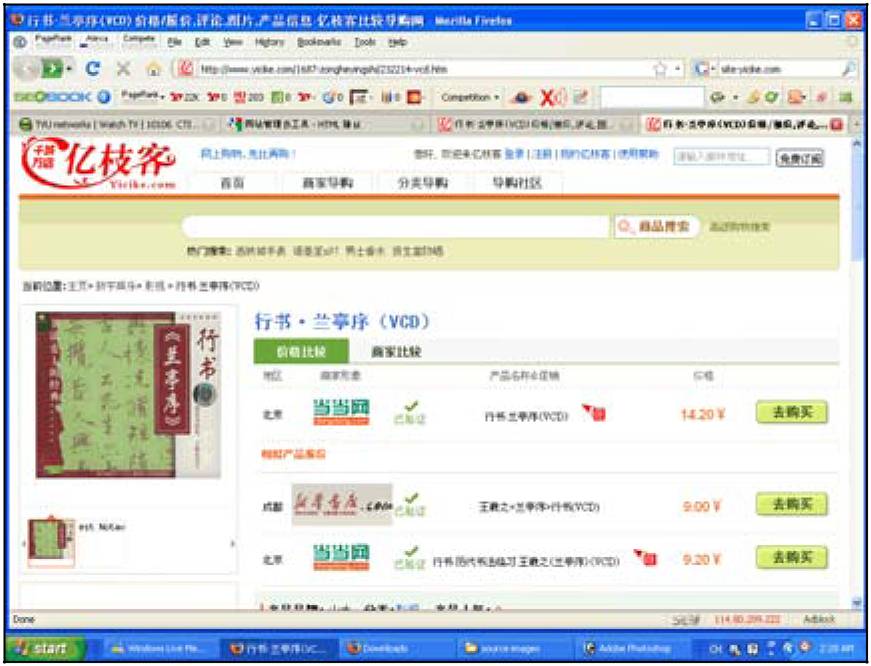Click the green forward navigation arrow
Image resolution: width=871 pixels, height=666 pixels.
52,69
